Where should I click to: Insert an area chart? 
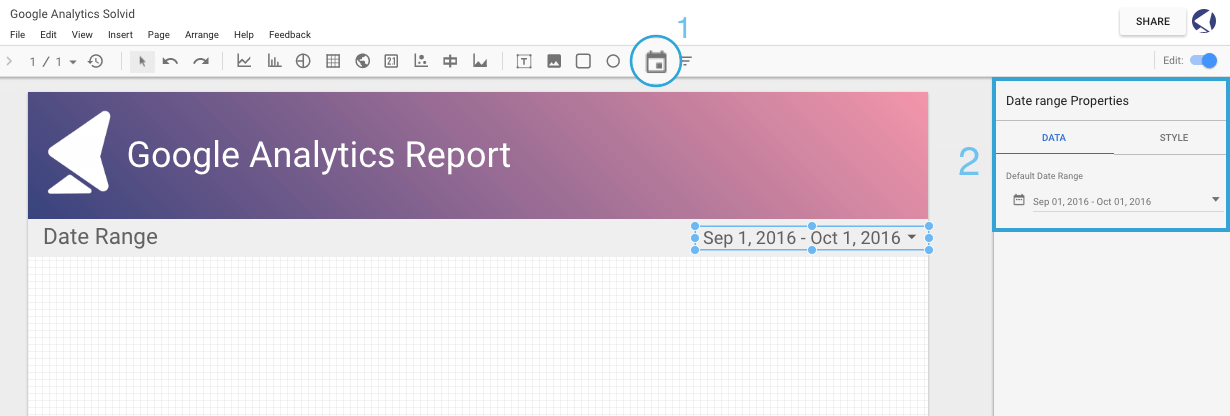[x=480, y=61]
